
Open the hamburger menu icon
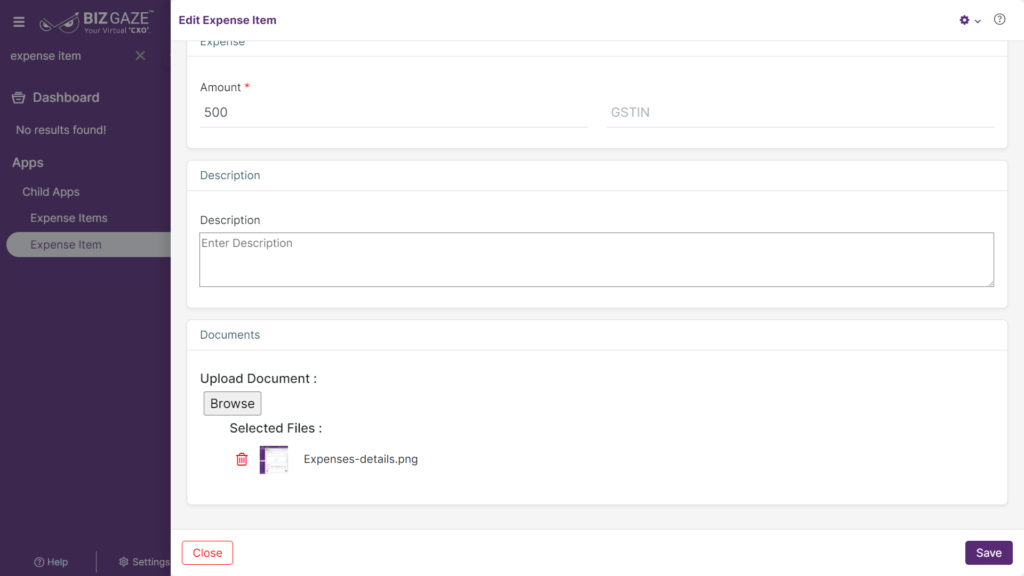(19, 22)
